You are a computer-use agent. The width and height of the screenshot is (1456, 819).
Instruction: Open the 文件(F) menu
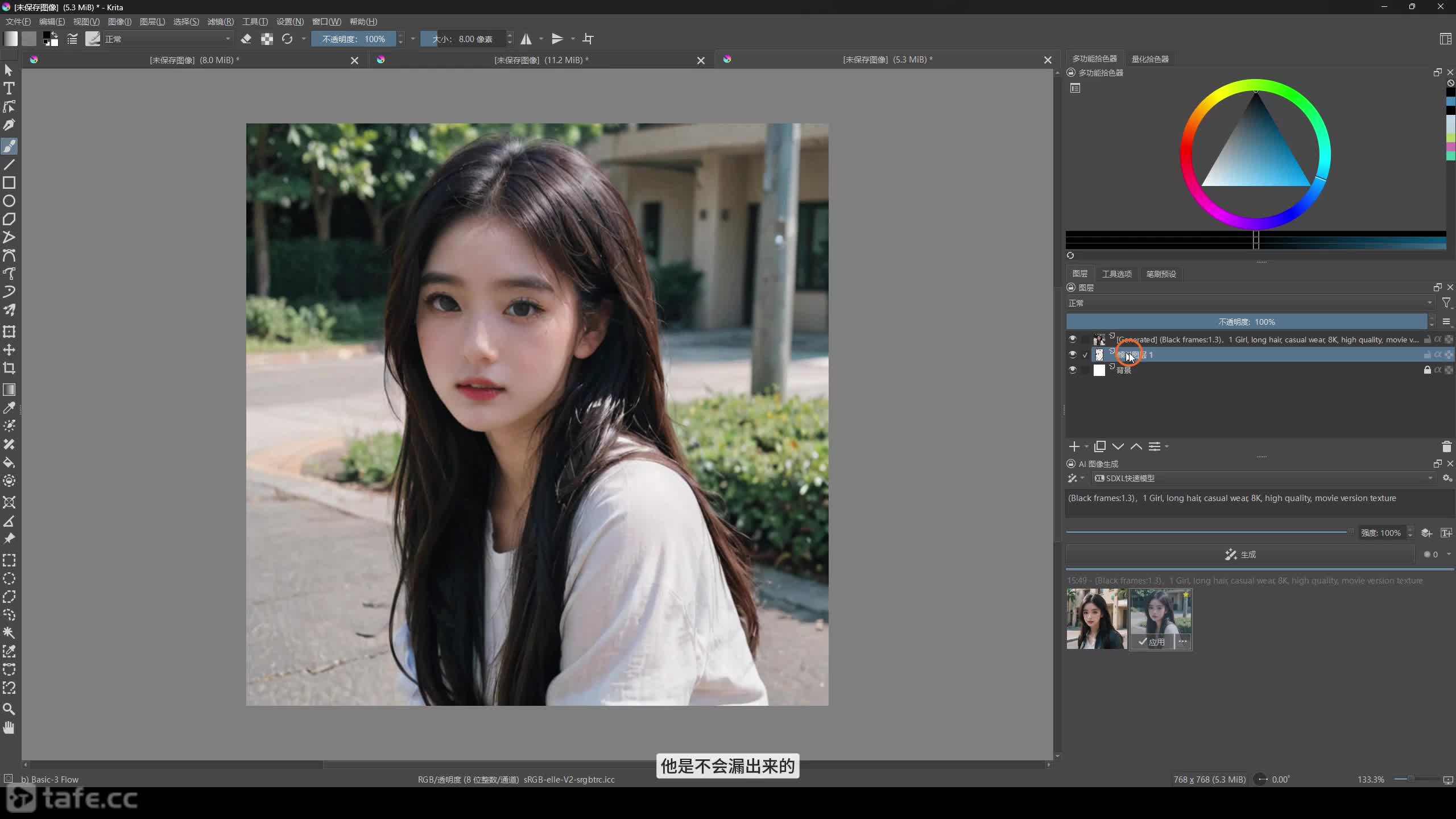click(x=18, y=22)
